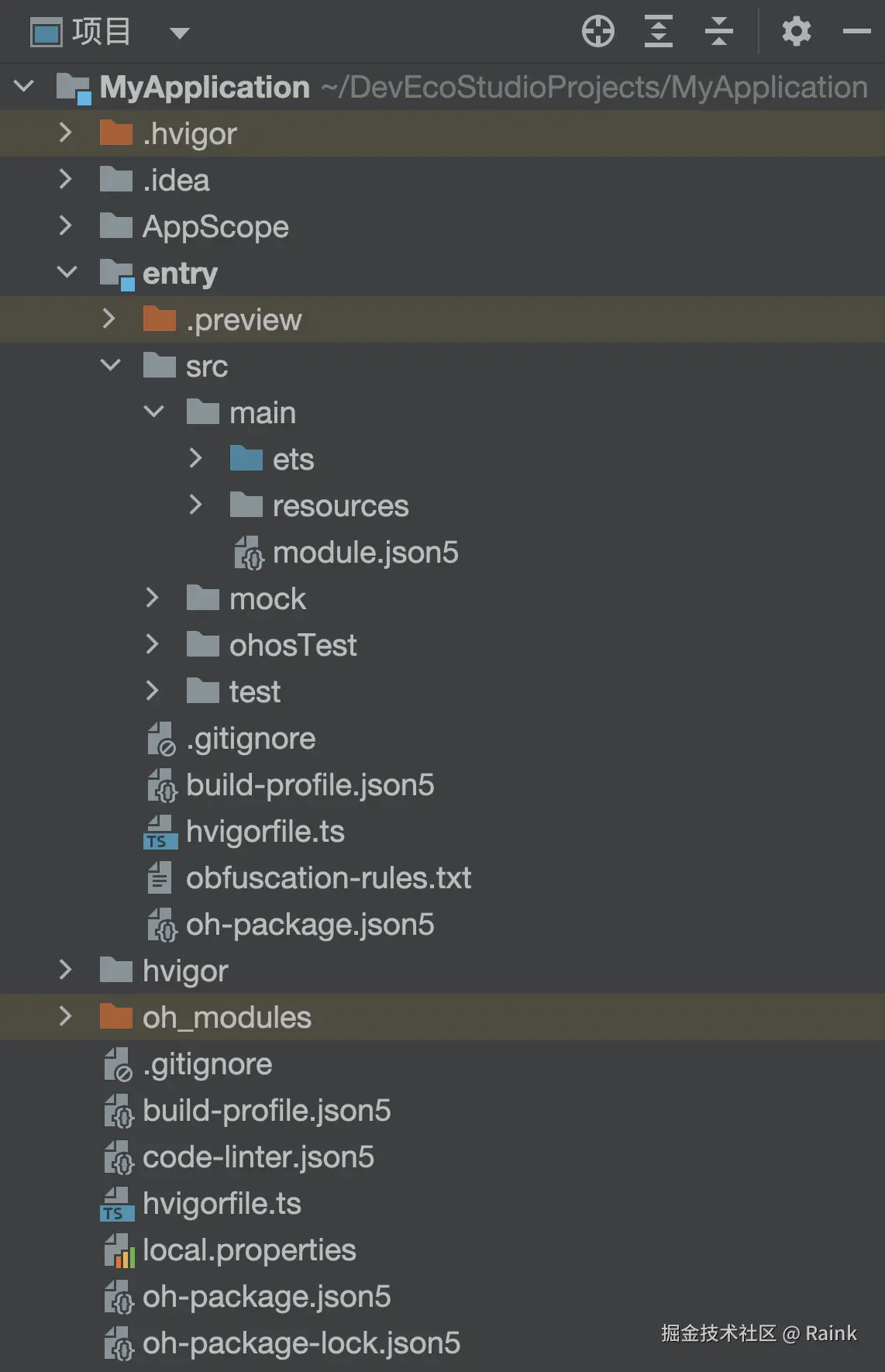Image resolution: width=885 pixels, height=1372 pixels.
Task: Select the MyApplication root project node
Action: (x=205, y=88)
